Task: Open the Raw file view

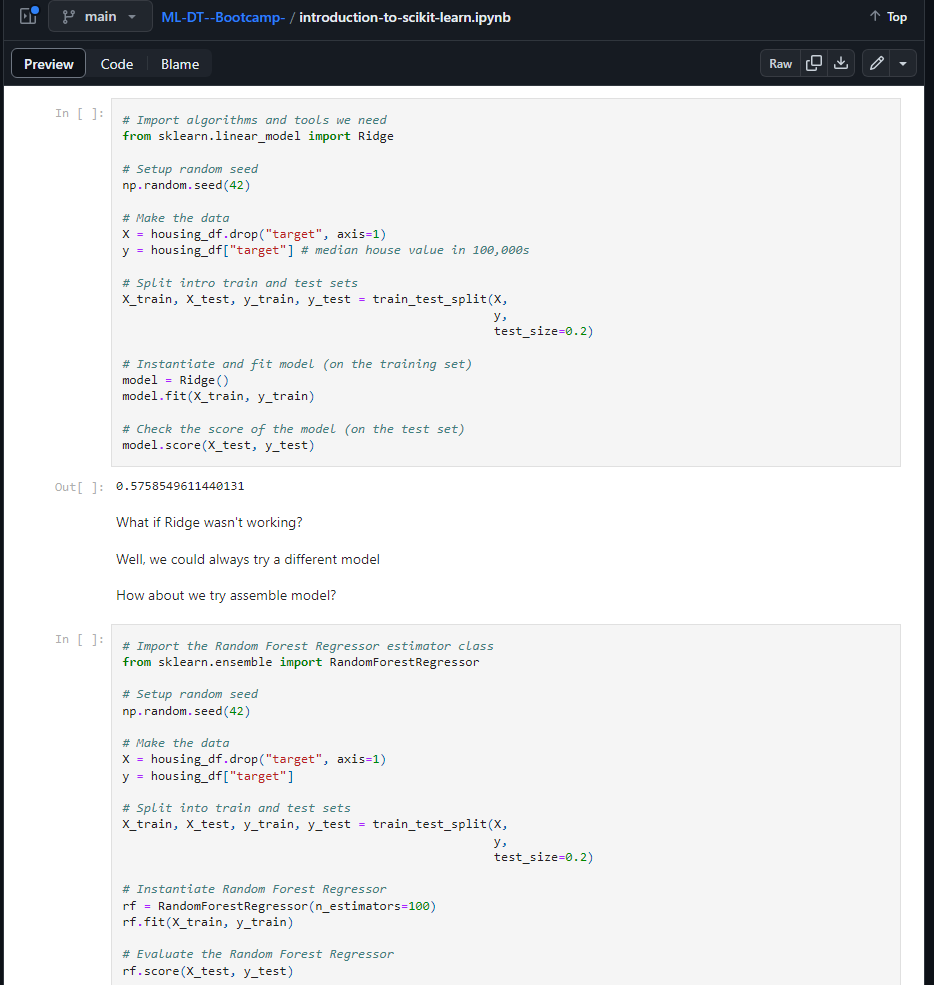Action: pyautogui.click(x=780, y=63)
